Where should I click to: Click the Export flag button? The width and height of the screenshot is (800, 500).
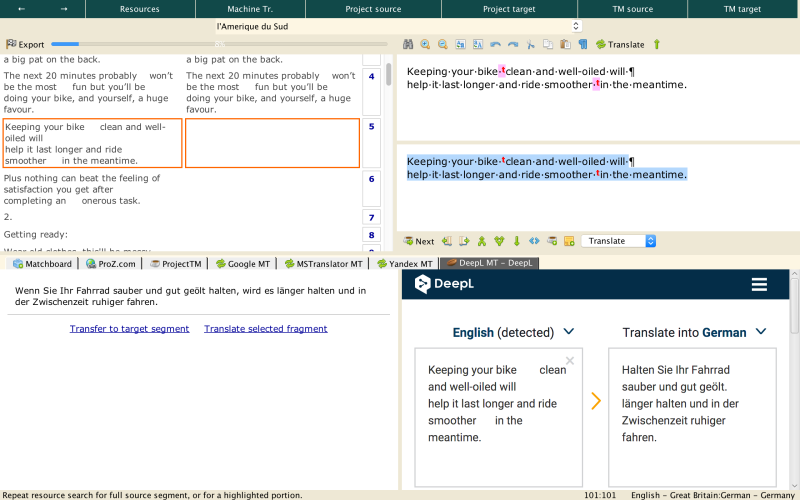coord(25,44)
